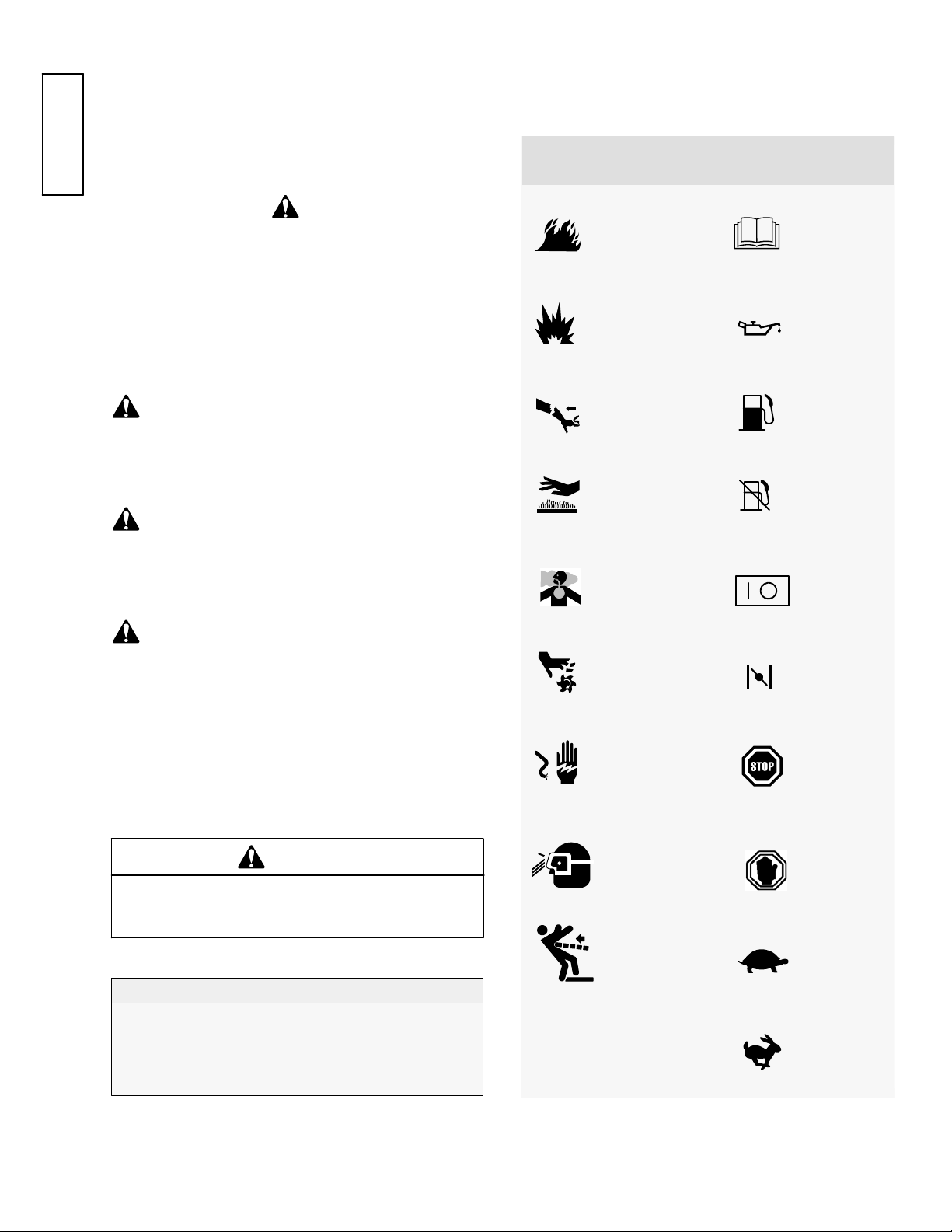Click the warning triangle inside bordered box

[251, 857]
